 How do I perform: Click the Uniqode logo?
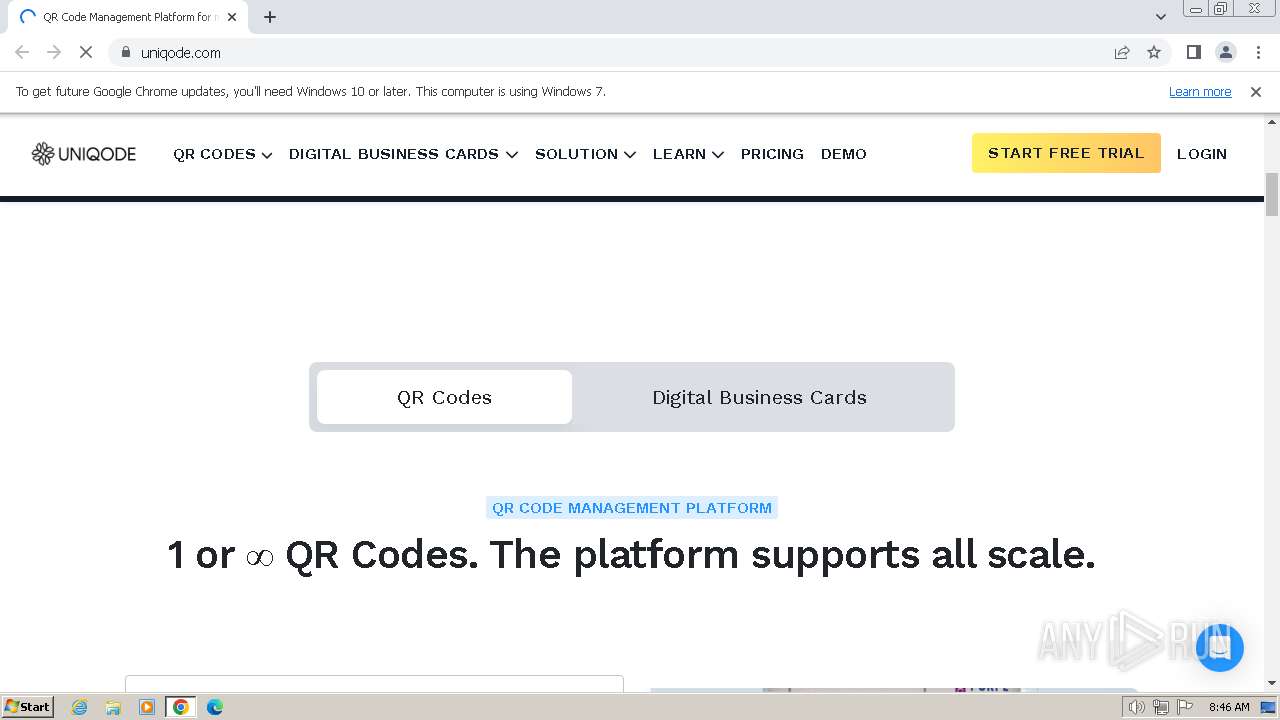tap(84, 154)
